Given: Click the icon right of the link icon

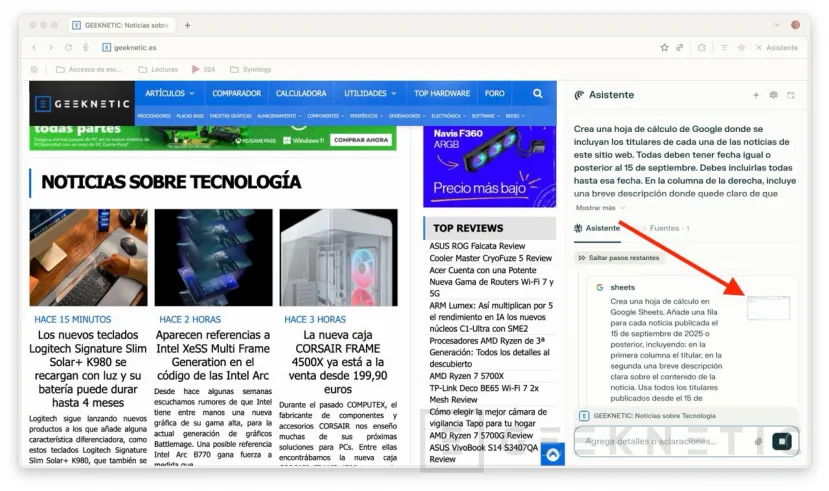Looking at the screenshot, I should (702, 48).
